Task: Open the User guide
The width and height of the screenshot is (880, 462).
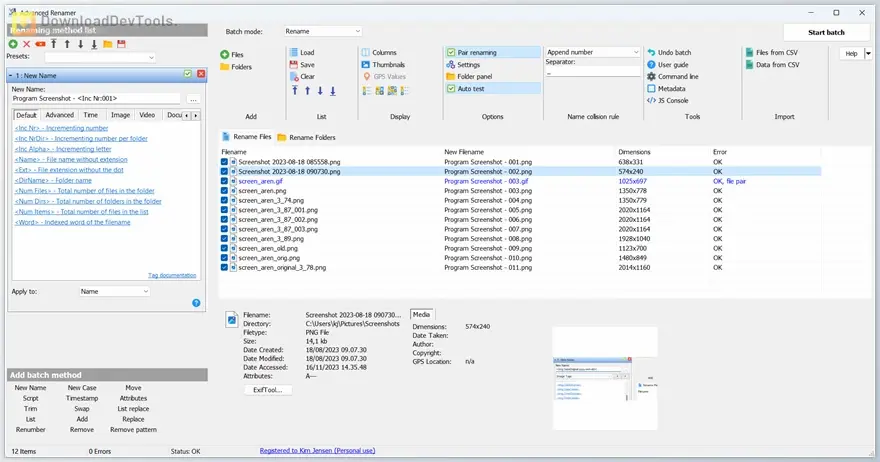Action: pos(668,65)
